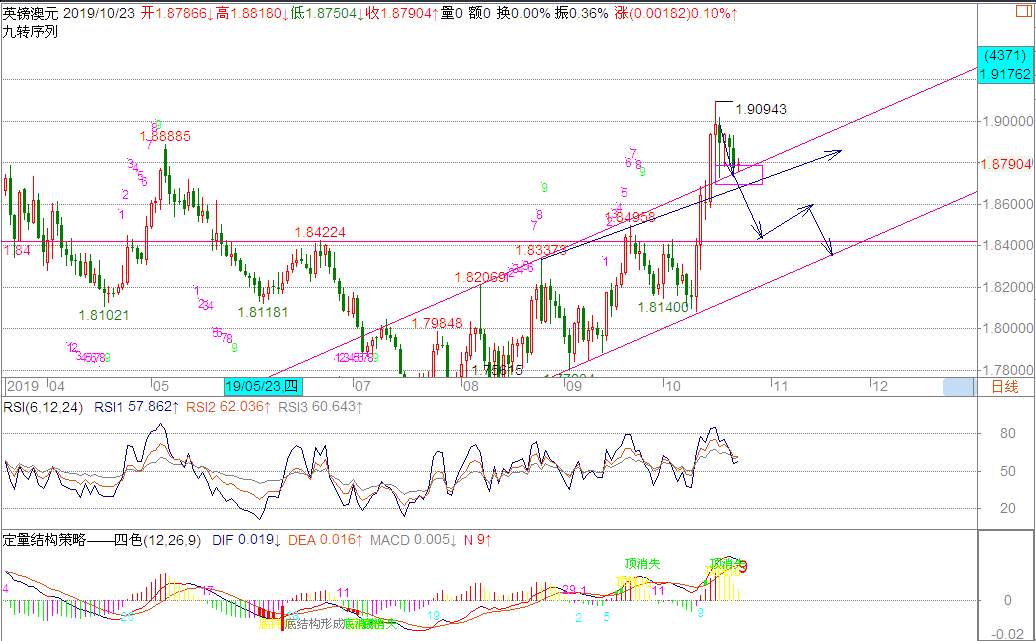Click the 1.86000 price axis label
This screenshot has height=641, width=1036.
(1006, 204)
